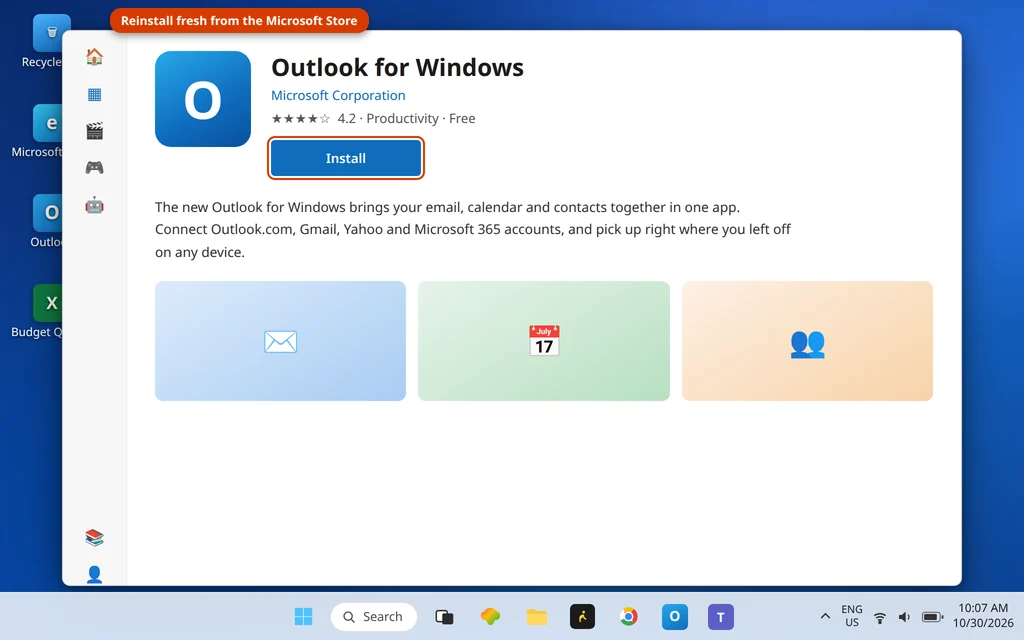
Task: View the calendar July 17 screenshot
Action: 543,341
